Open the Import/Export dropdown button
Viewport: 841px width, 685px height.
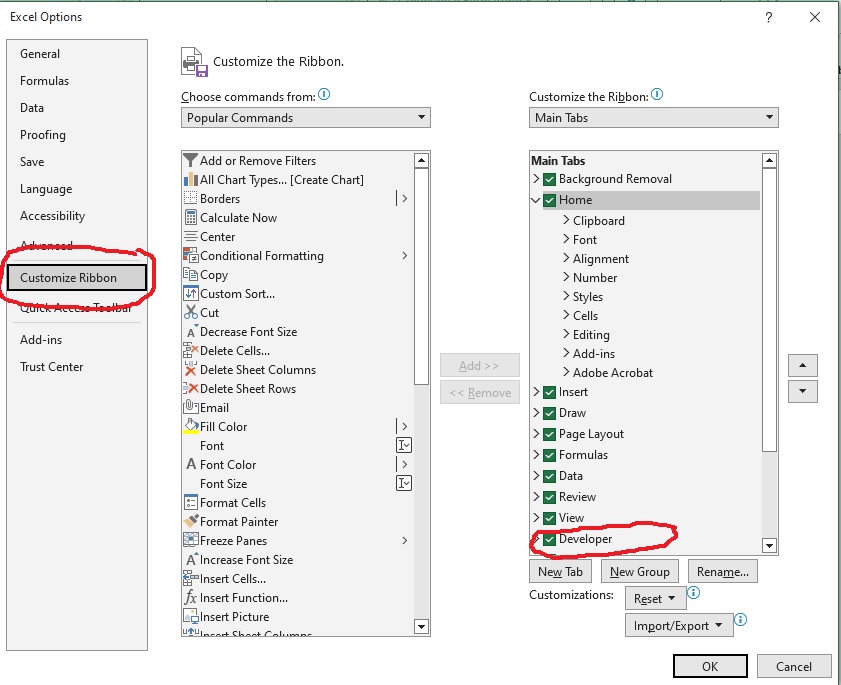point(678,626)
